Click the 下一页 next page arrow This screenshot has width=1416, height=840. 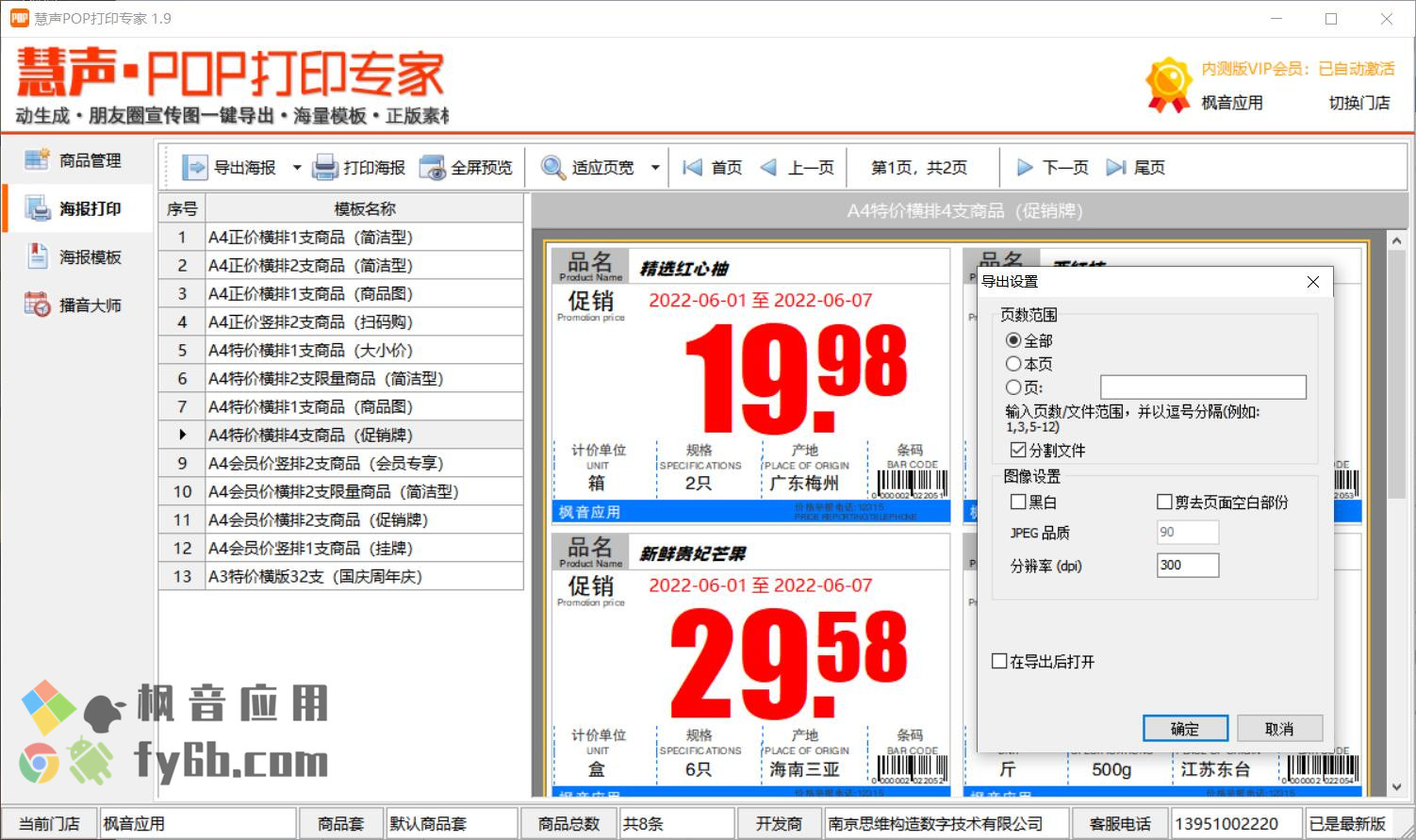click(1025, 168)
